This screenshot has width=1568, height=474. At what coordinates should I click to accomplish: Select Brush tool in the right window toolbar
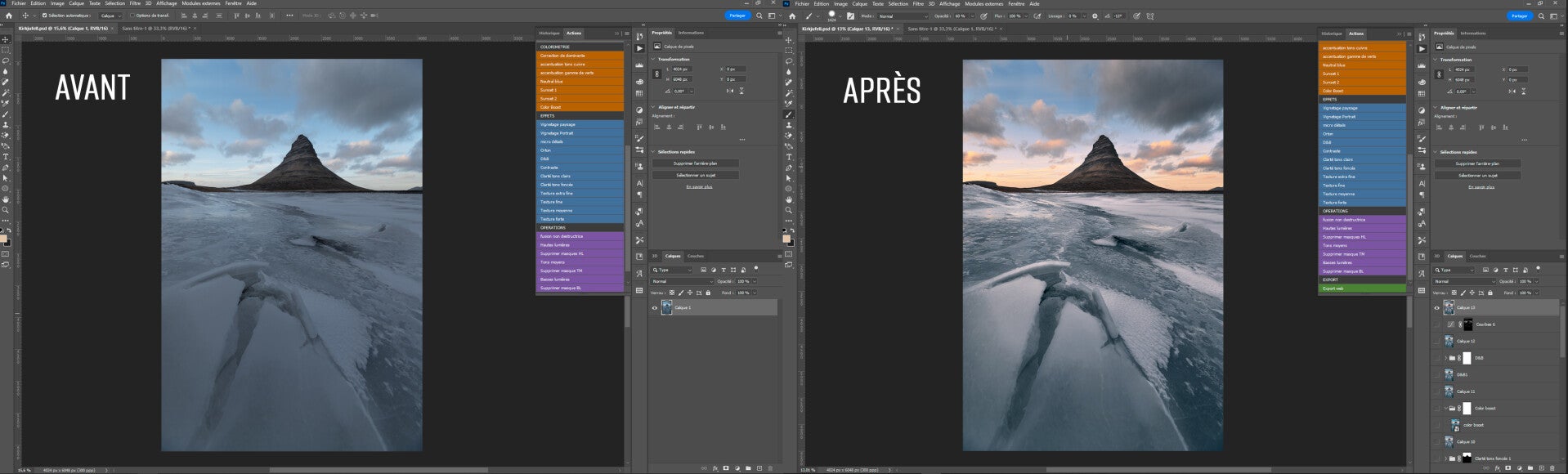click(x=789, y=114)
